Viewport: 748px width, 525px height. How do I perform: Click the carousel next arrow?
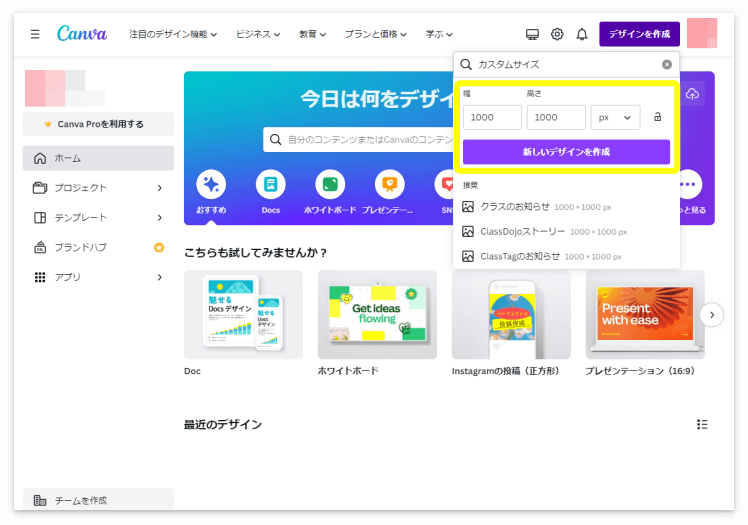tap(712, 315)
